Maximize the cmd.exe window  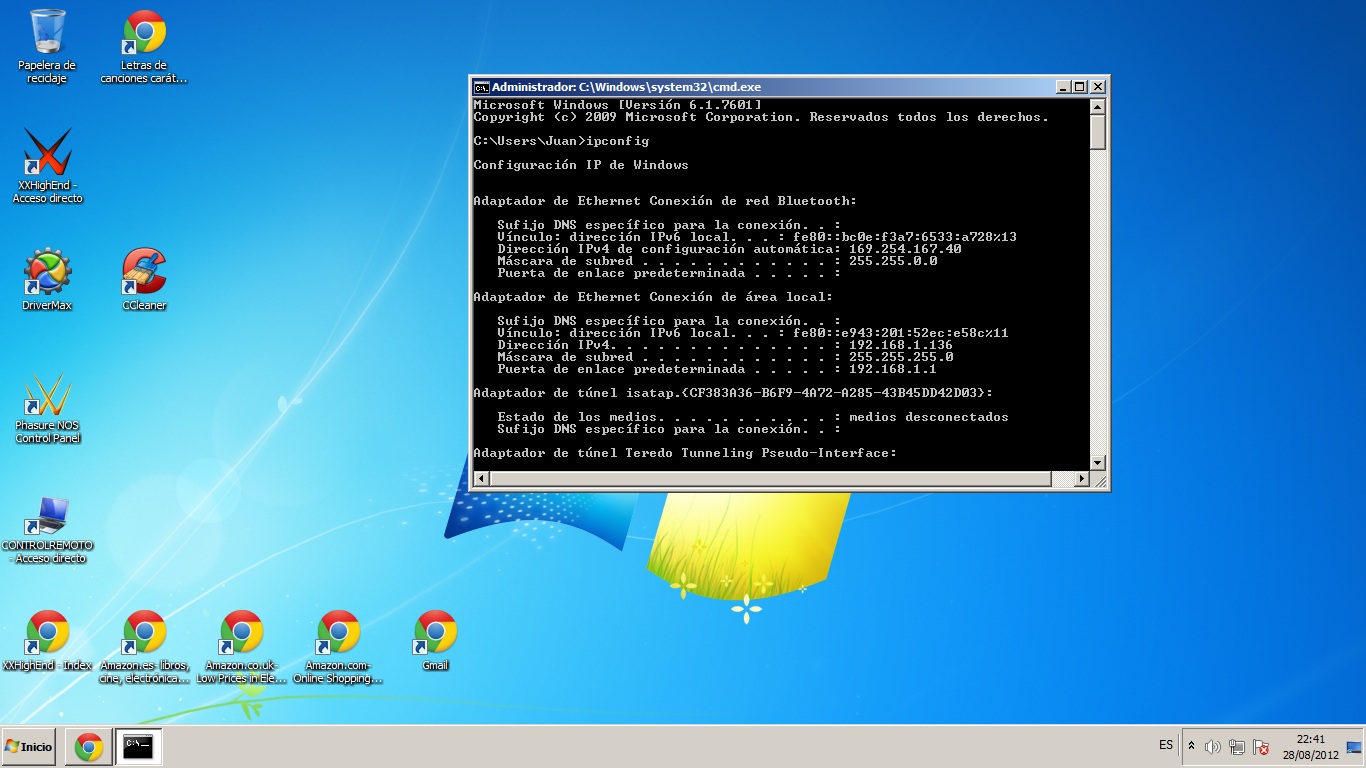pyautogui.click(x=1079, y=87)
